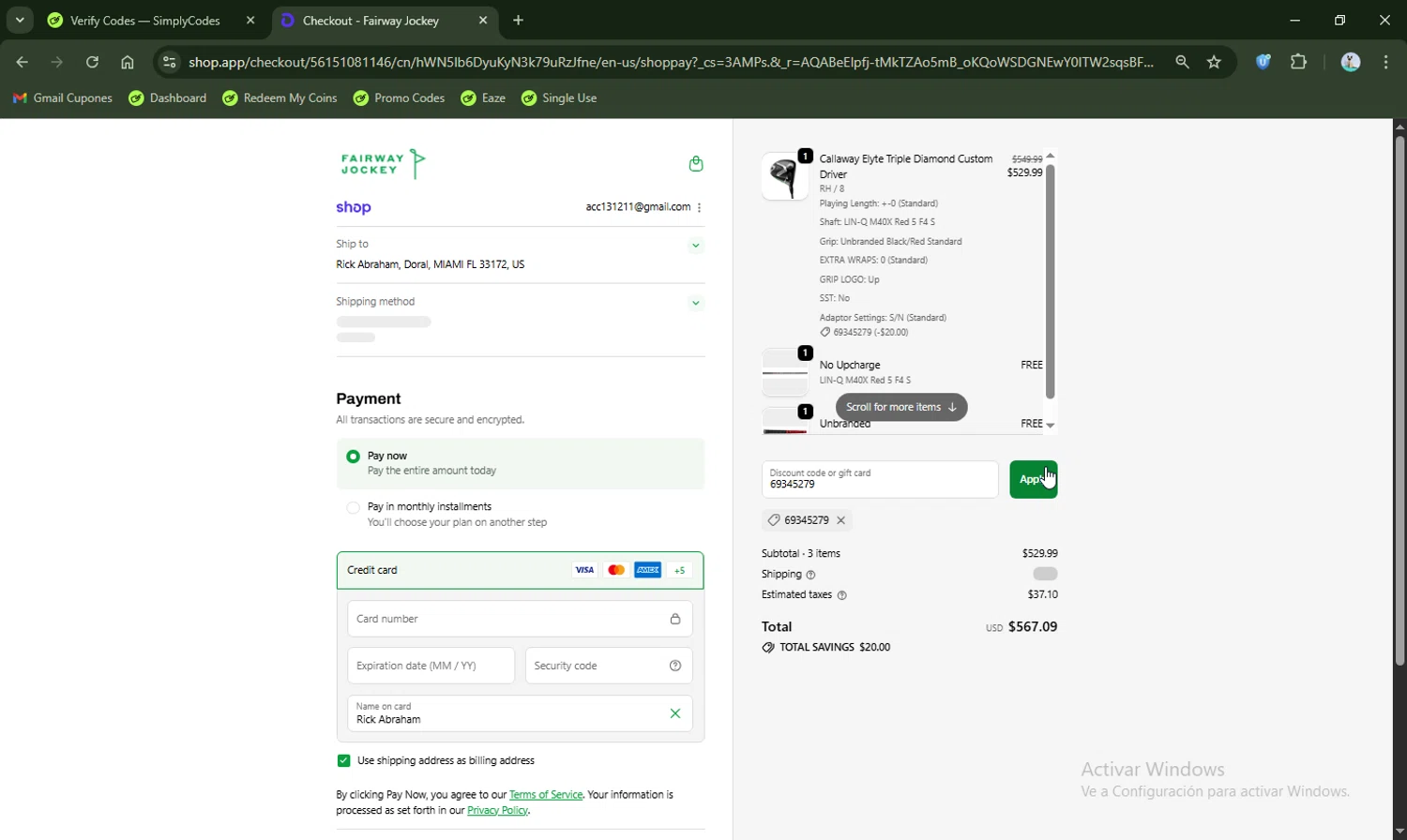Image resolution: width=1407 pixels, height=840 pixels.
Task: Go back to previous page
Action: pos(22,62)
